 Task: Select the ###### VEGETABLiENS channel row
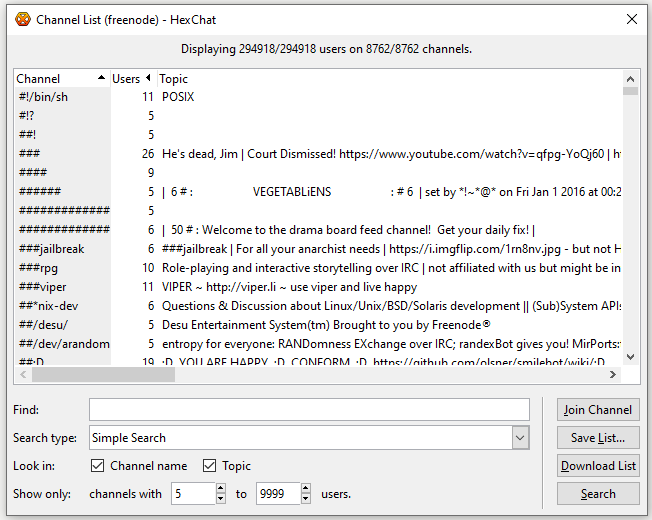coord(318,192)
